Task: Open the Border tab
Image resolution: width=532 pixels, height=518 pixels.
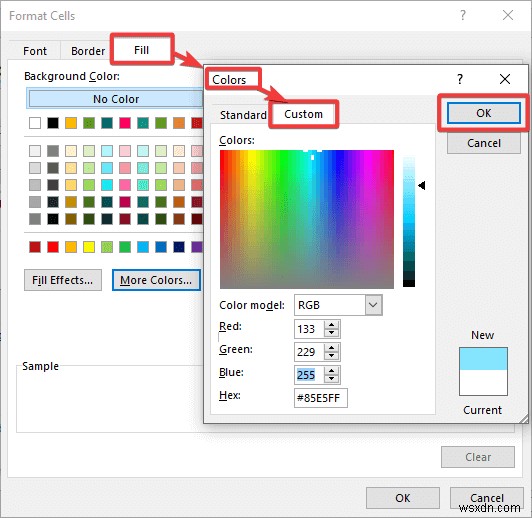Action: pyautogui.click(x=88, y=51)
